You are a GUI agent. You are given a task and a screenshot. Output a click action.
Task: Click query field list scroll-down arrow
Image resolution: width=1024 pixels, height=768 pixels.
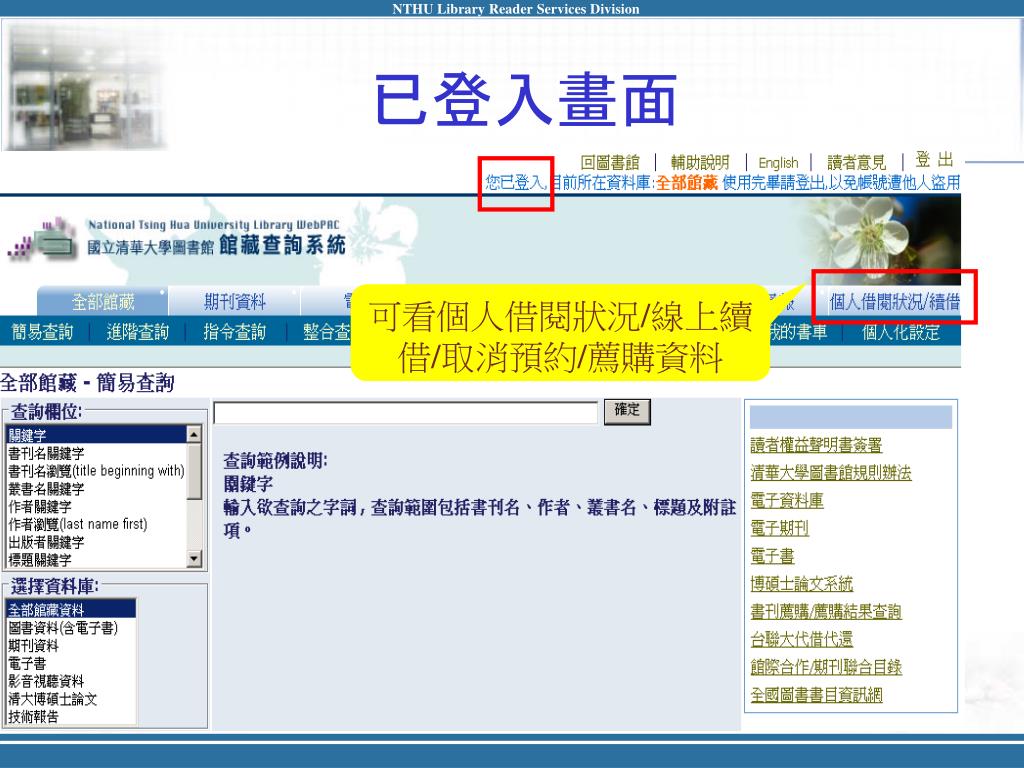pyautogui.click(x=194, y=559)
